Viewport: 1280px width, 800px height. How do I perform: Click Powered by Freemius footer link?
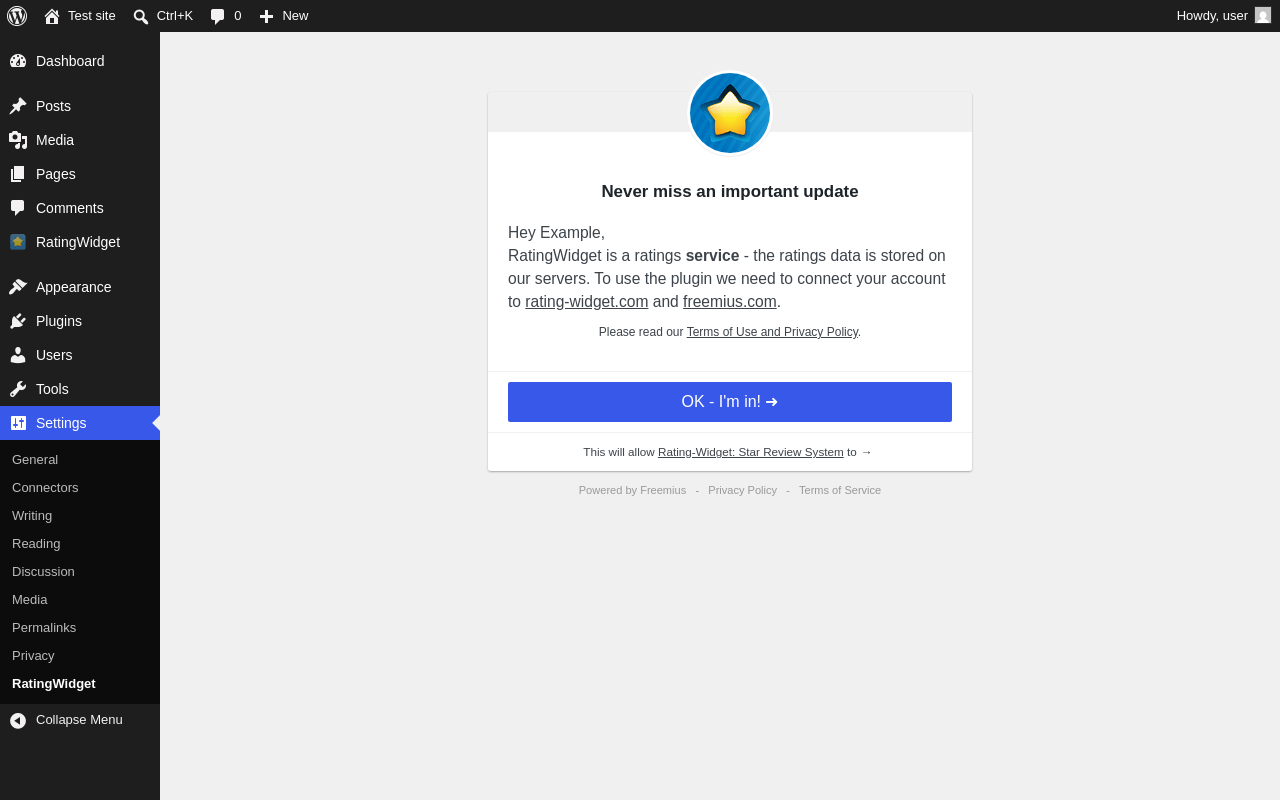632,490
